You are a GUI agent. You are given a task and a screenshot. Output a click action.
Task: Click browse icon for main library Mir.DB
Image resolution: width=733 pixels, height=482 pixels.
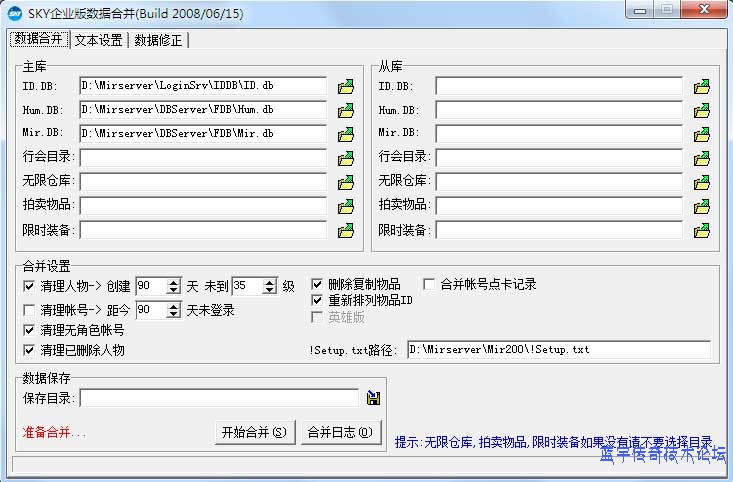pyautogui.click(x=346, y=134)
